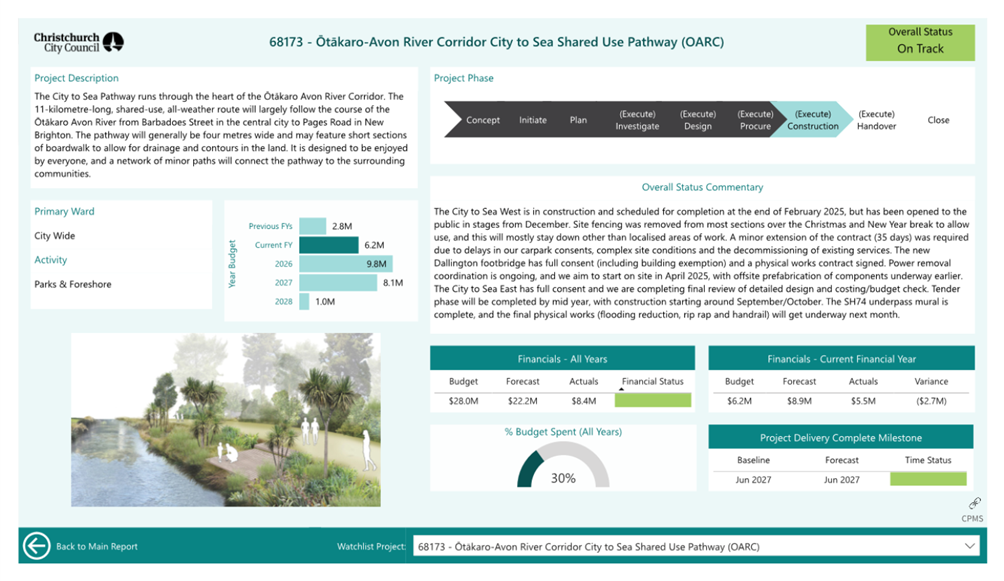Click Back to Main Report
This screenshot has height=581, width=1004.
[96, 547]
